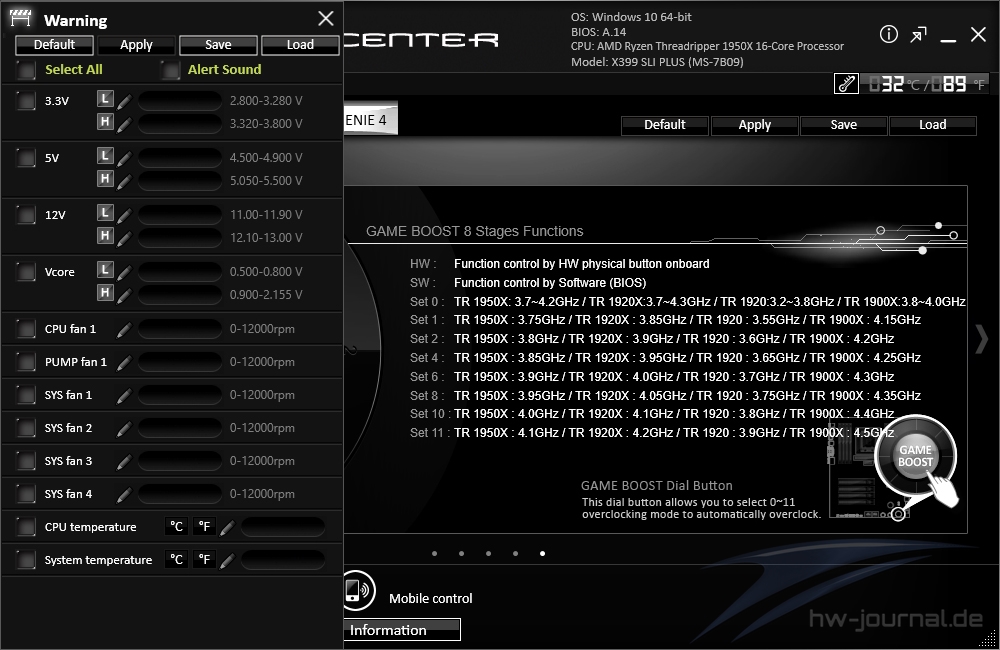This screenshot has width=1000, height=650.
Task: Click Load in the main window
Action: (932, 125)
